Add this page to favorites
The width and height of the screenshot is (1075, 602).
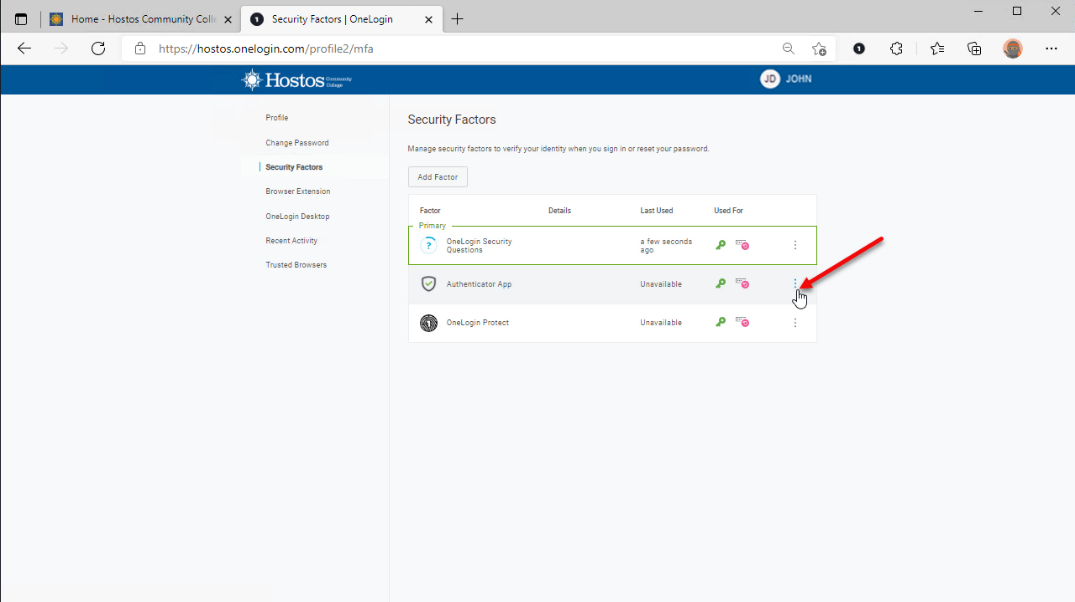(819, 49)
